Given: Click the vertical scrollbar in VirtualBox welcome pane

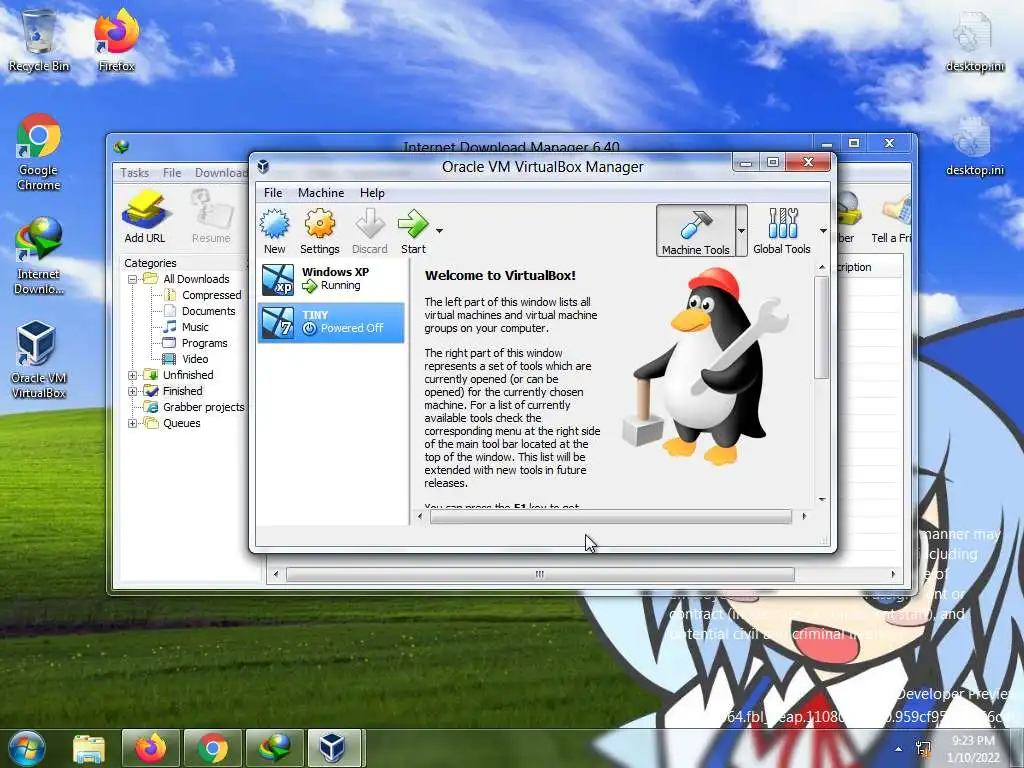Looking at the screenshot, I should 822,327.
